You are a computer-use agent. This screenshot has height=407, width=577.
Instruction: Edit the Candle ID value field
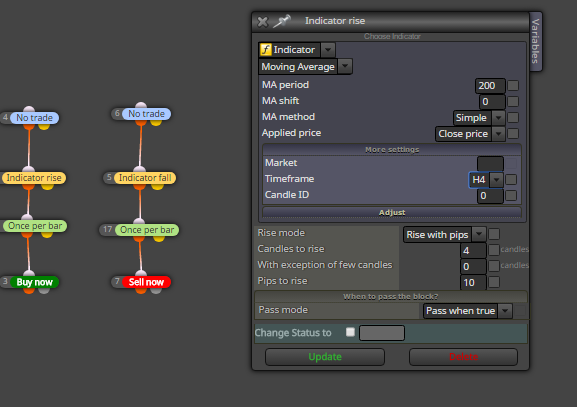click(x=490, y=195)
